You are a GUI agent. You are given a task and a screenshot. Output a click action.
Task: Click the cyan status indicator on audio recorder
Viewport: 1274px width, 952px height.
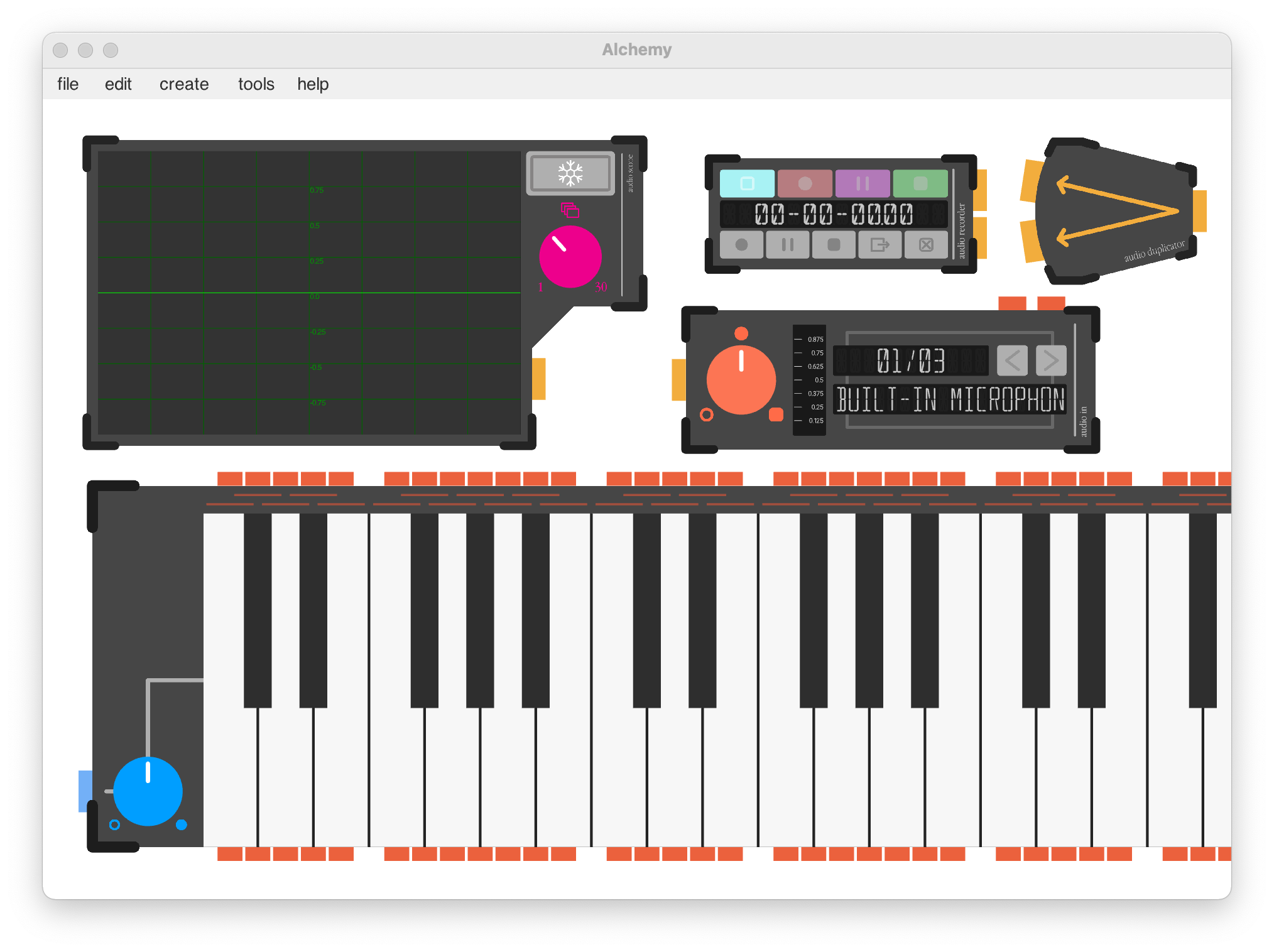(747, 183)
